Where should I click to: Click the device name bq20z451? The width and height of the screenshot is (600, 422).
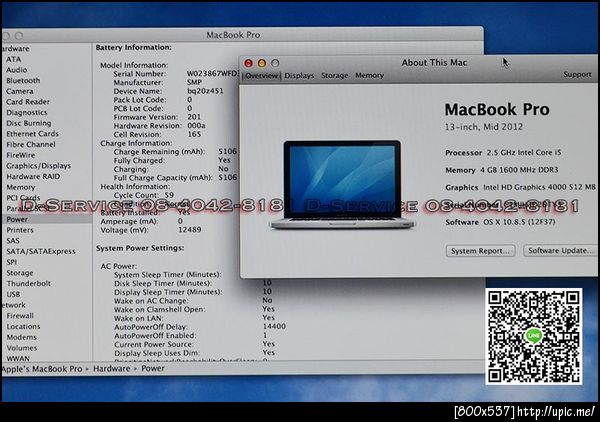[205, 91]
